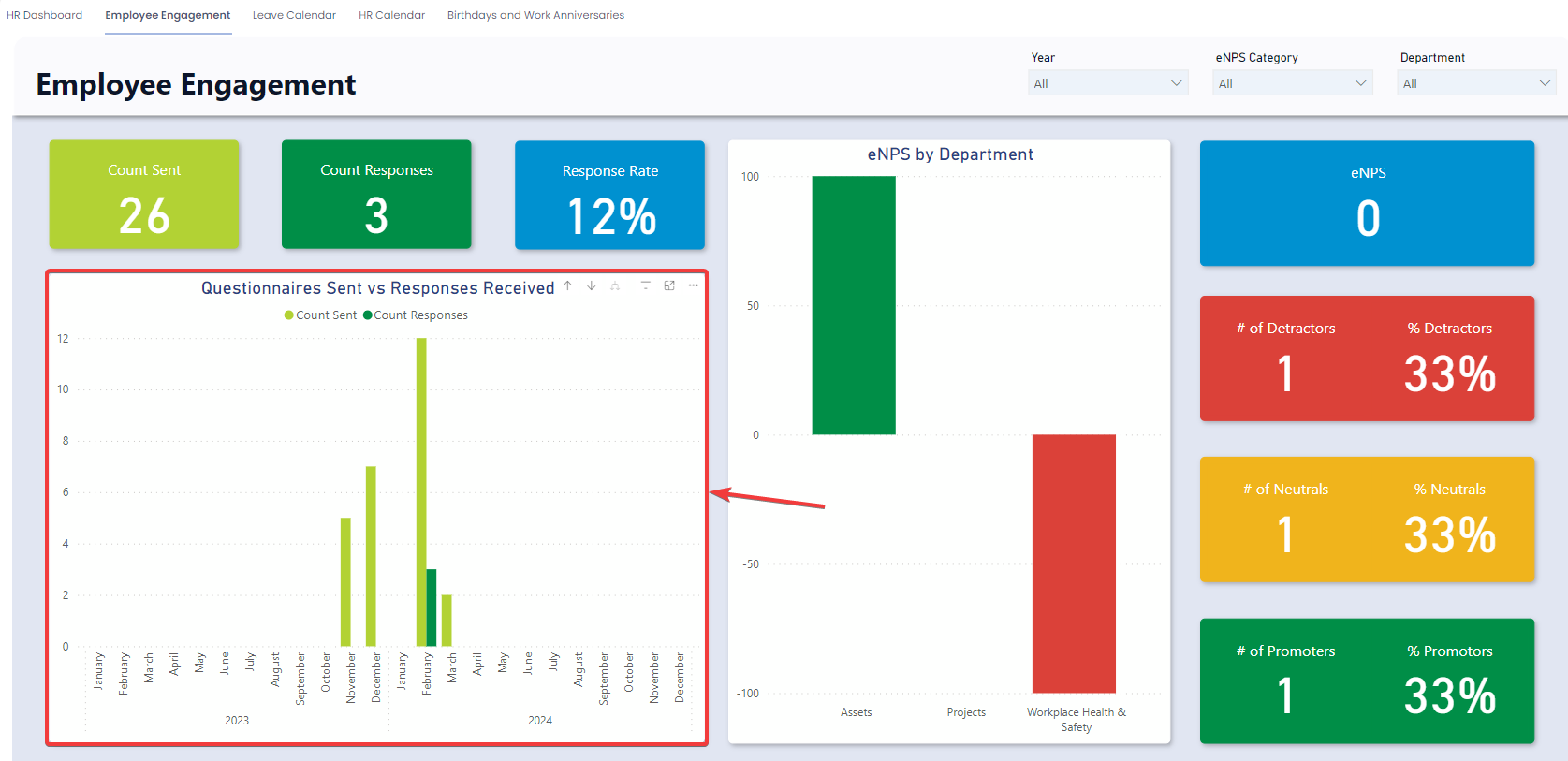This screenshot has height=761, width=1568.
Task: Switch to HR Dashboard tab
Action: pyautogui.click(x=44, y=15)
